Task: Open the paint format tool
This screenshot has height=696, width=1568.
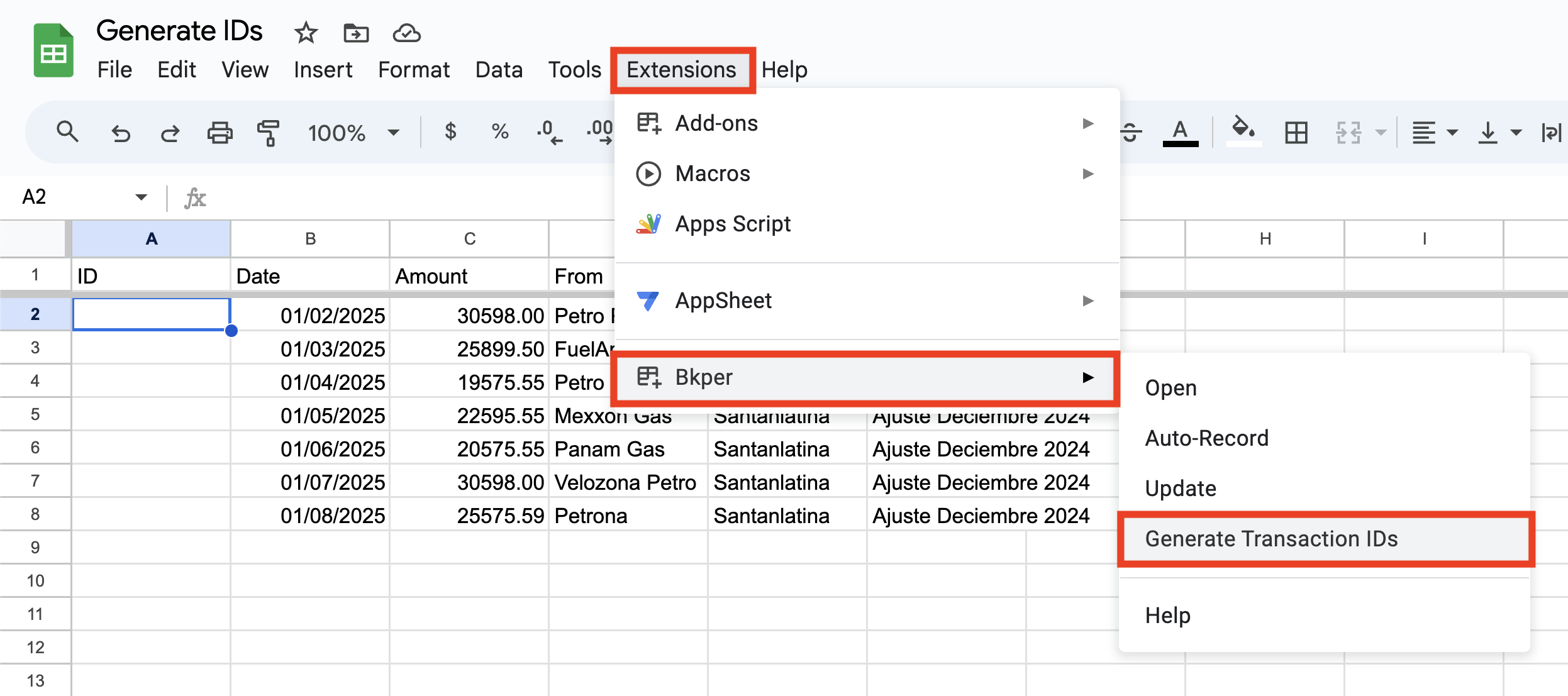Action: click(269, 132)
